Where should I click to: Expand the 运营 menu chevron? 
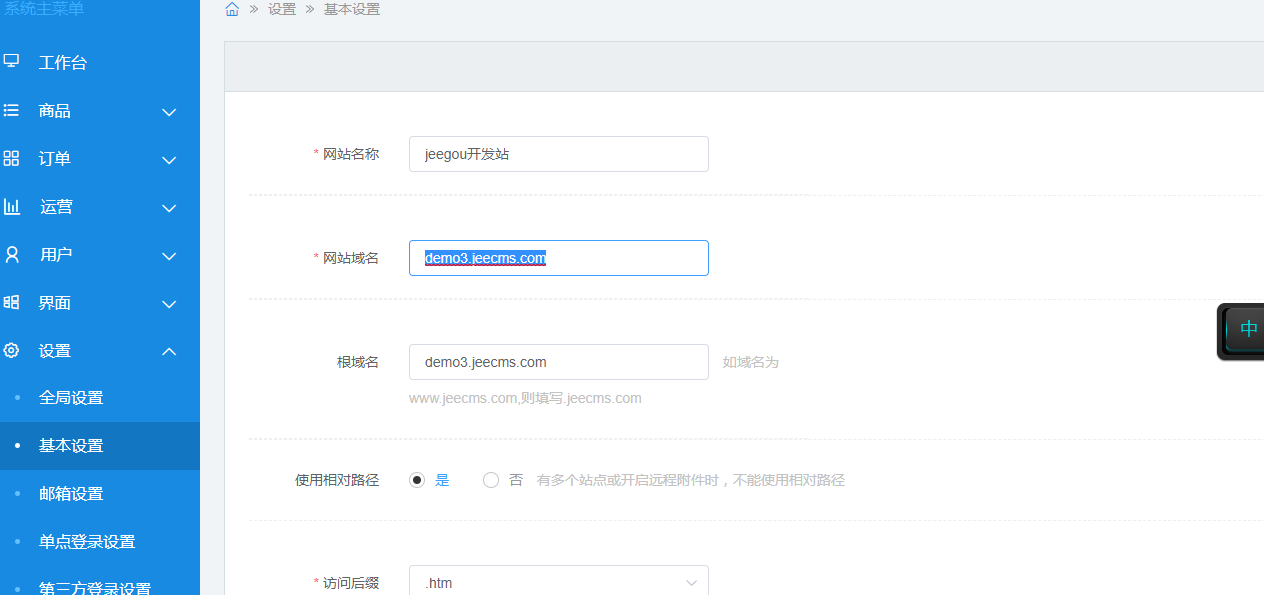[x=169, y=208]
